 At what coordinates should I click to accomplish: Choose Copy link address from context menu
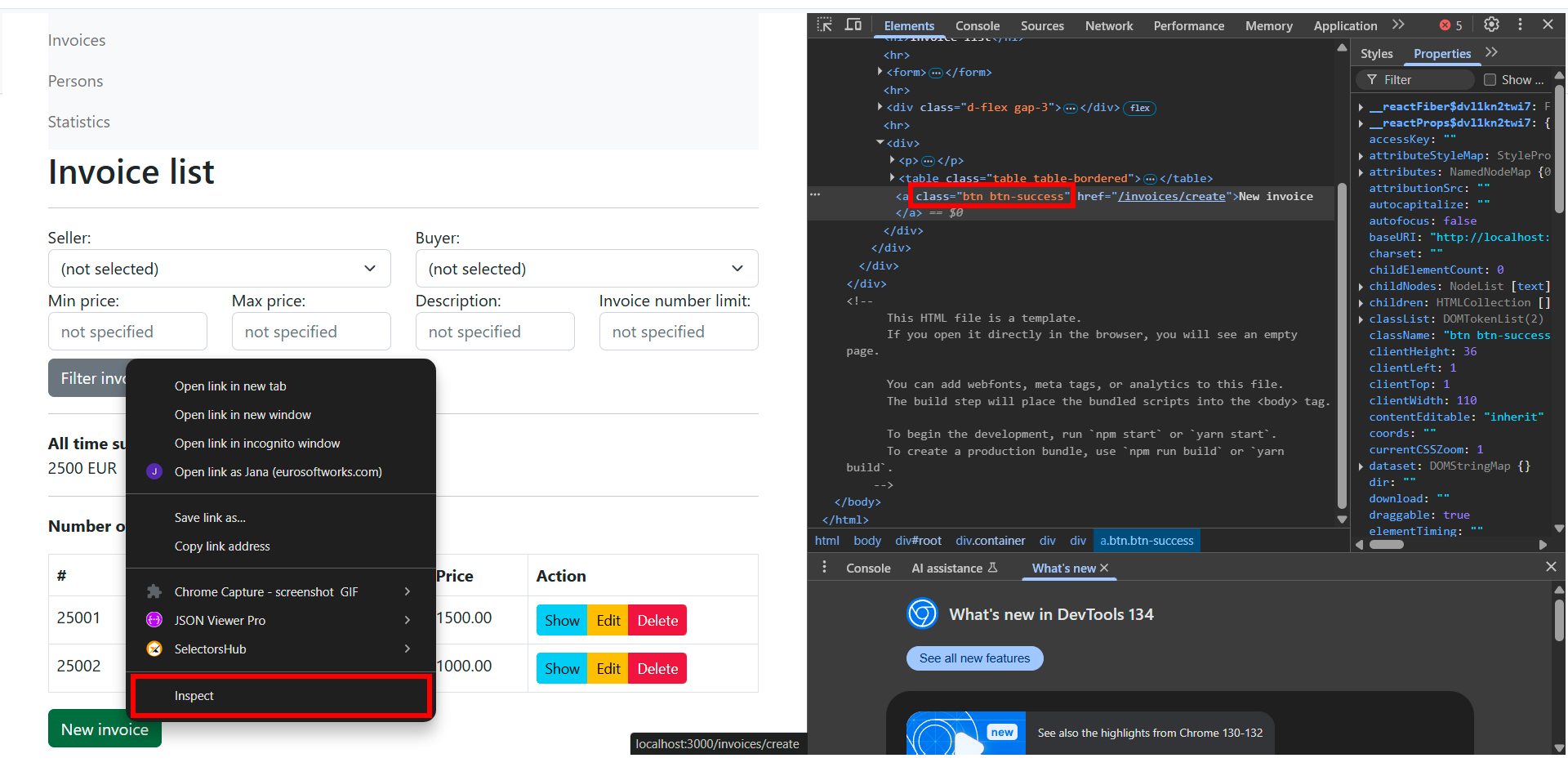[x=222, y=546]
